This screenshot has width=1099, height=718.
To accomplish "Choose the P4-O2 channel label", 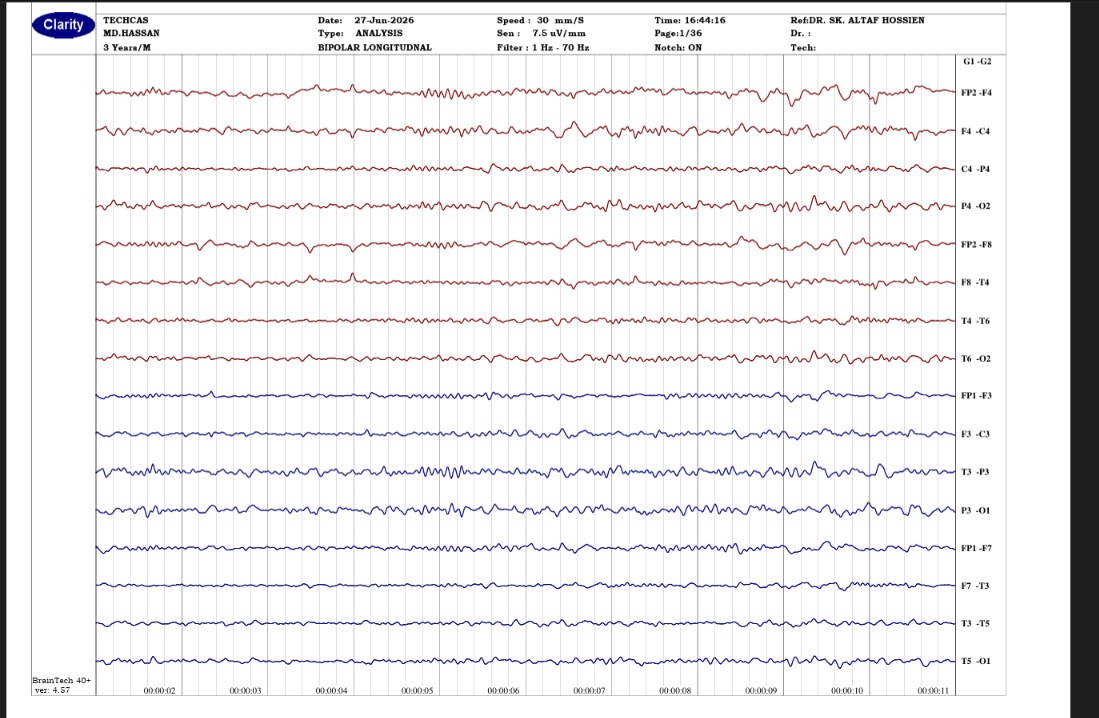I will [x=976, y=206].
